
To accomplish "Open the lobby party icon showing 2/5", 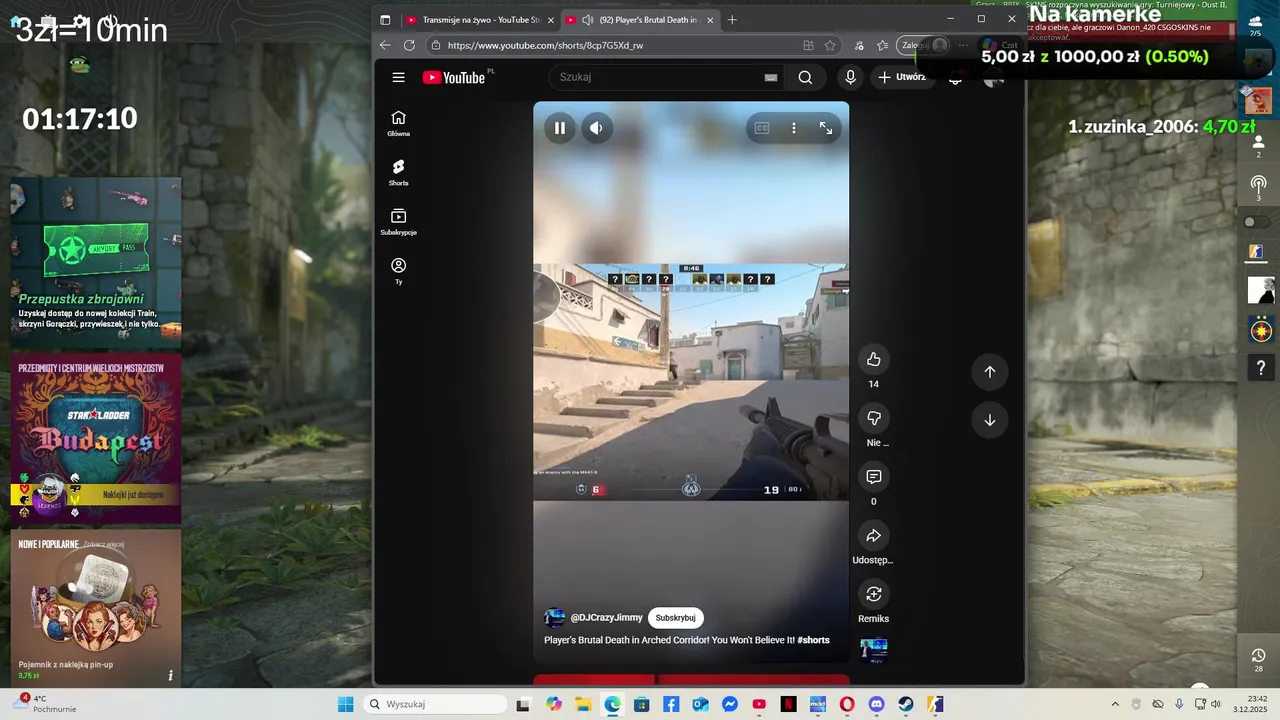I will point(1256,25).
